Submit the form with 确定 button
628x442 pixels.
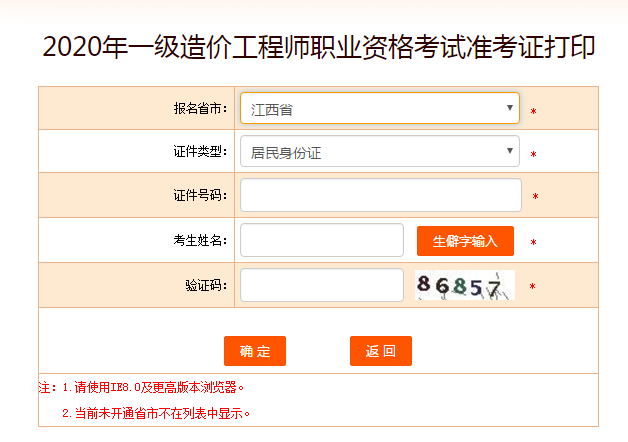255,351
